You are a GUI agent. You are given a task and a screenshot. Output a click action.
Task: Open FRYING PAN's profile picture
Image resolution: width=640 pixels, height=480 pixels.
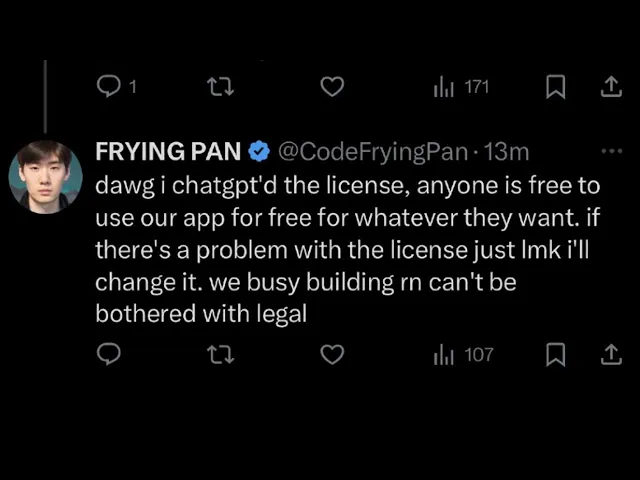[45, 175]
